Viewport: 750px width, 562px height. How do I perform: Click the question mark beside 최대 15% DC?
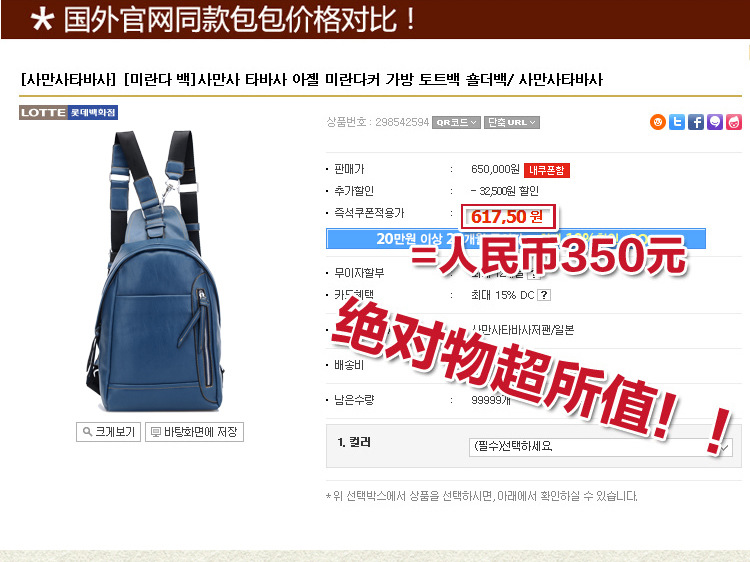coord(544,295)
